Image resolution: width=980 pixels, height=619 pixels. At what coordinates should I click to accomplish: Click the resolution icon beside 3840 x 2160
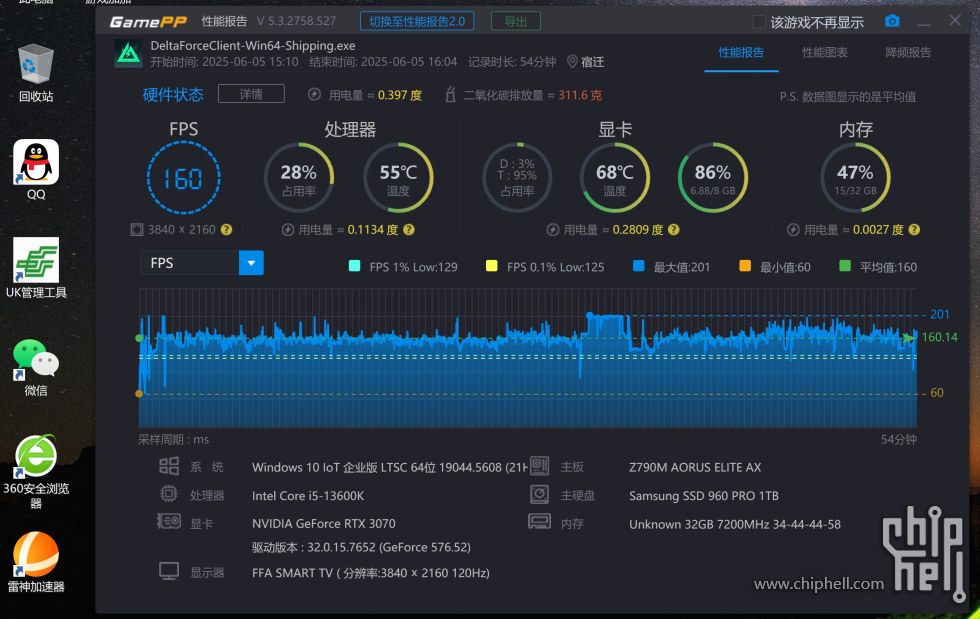pyautogui.click(x=137, y=229)
